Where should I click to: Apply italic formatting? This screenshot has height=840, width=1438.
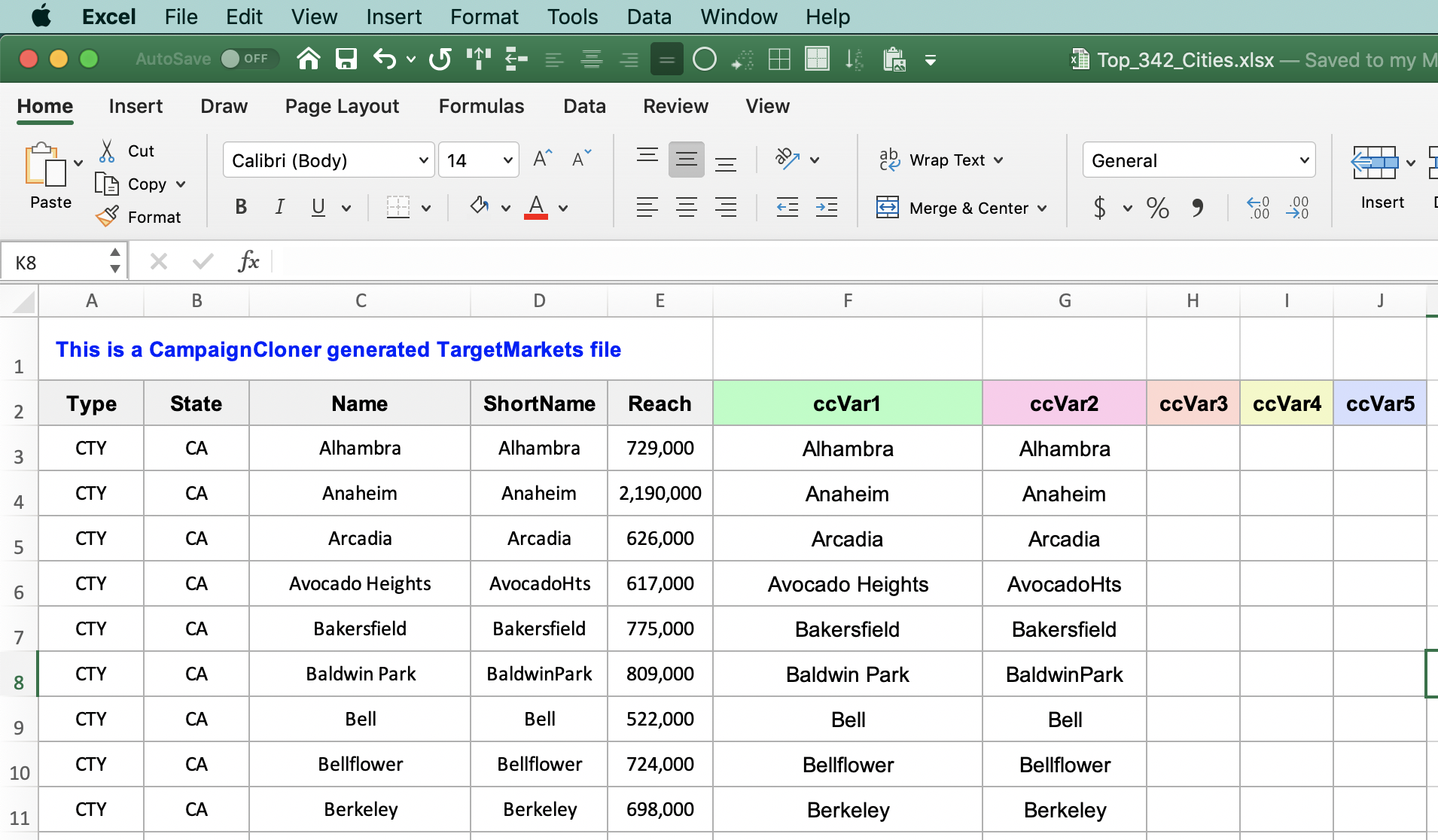point(279,207)
